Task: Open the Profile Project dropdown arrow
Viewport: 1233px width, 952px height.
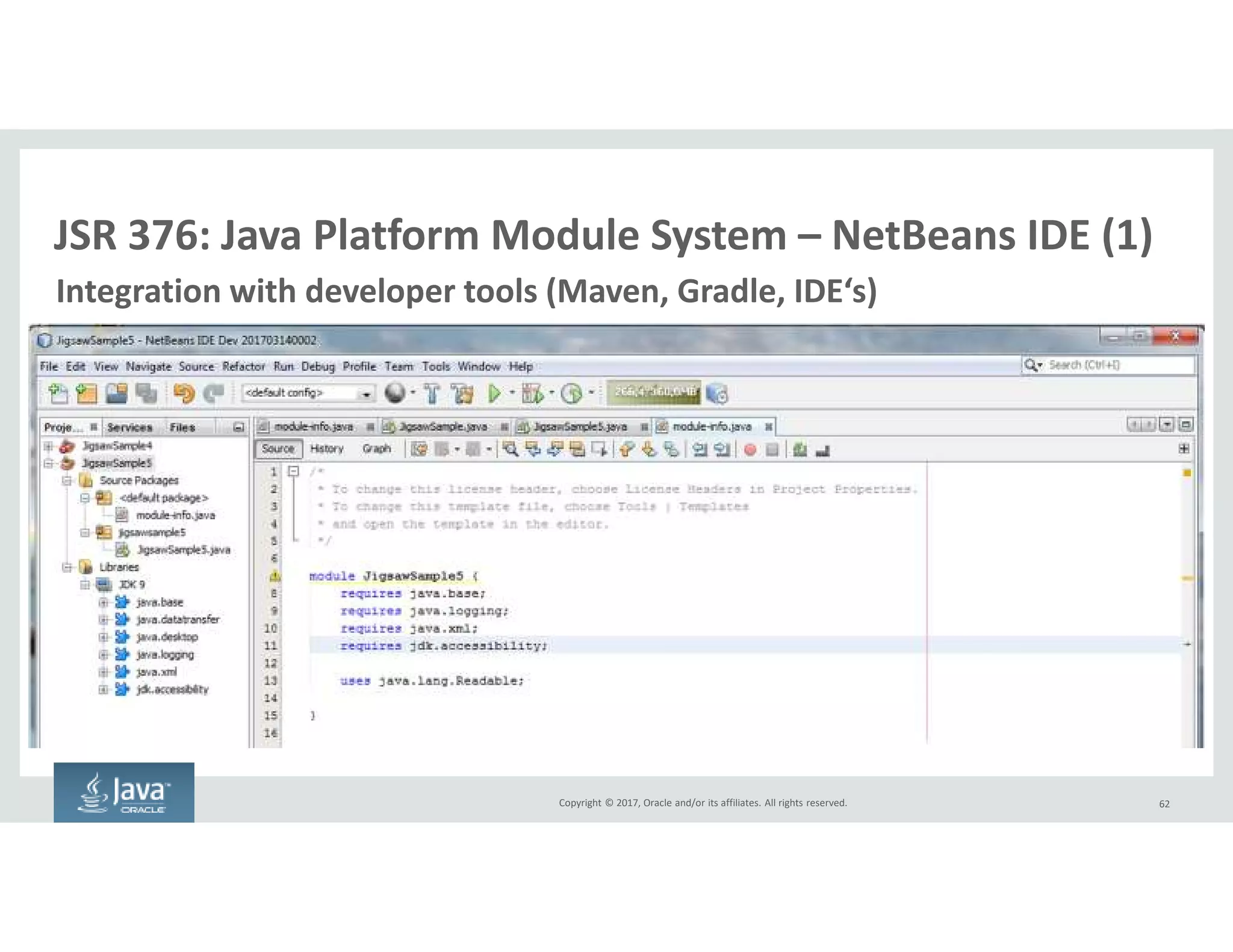Action: pos(591,393)
